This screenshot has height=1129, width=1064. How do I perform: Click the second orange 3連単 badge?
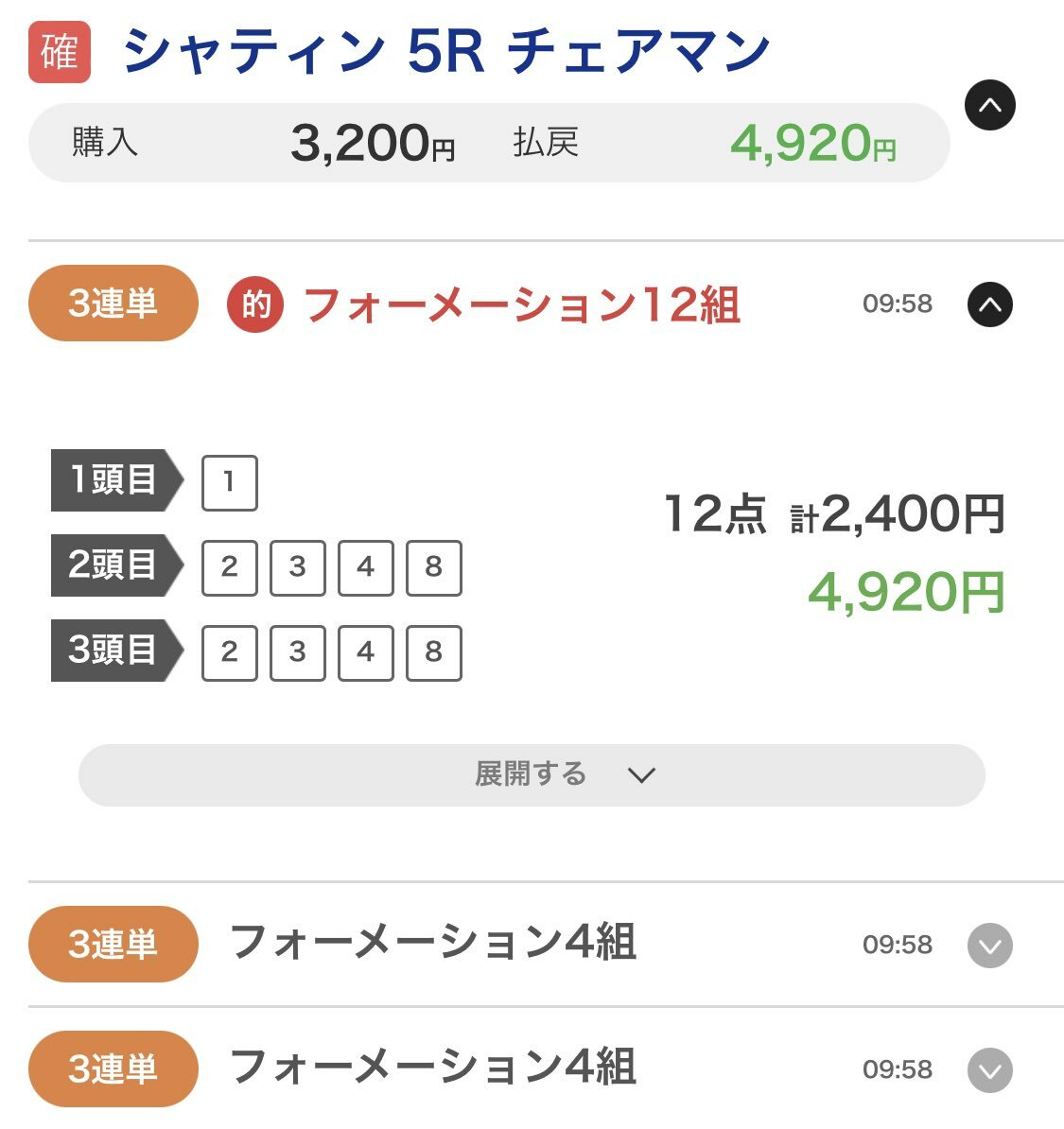pos(113,944)
